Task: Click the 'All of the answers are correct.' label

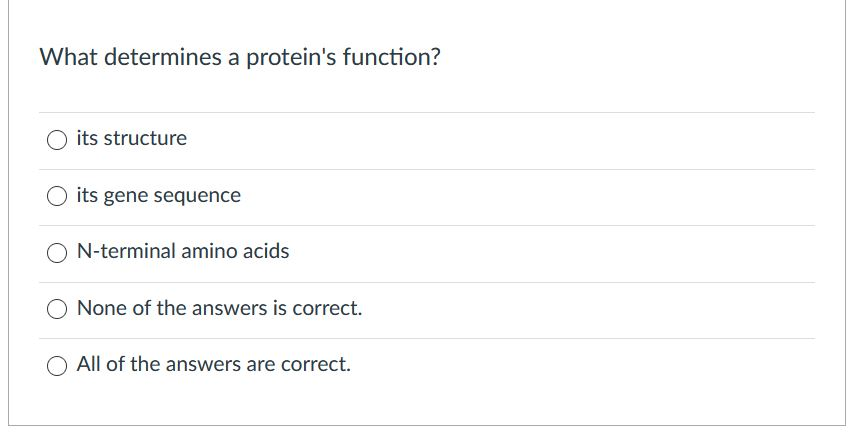Action: 213,365
